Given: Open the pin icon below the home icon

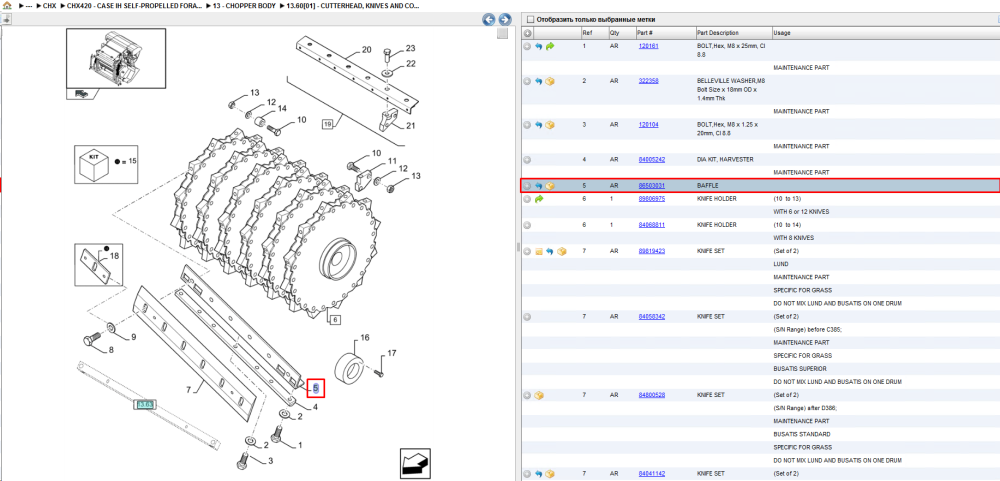Looking at the screenshot, I should tap(6, 19).
